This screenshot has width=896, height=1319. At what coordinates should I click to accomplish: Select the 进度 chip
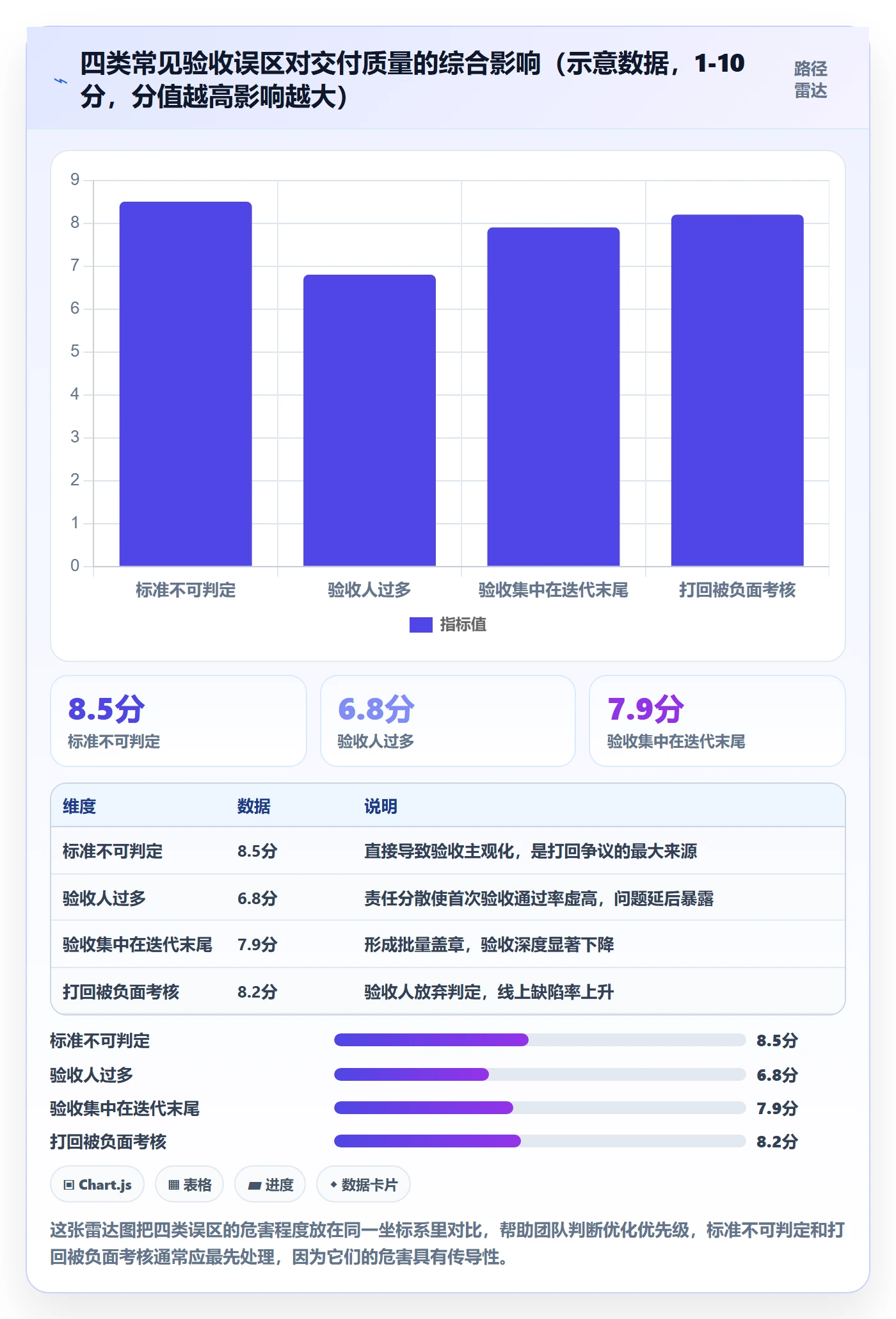(x=270, y=1185)
